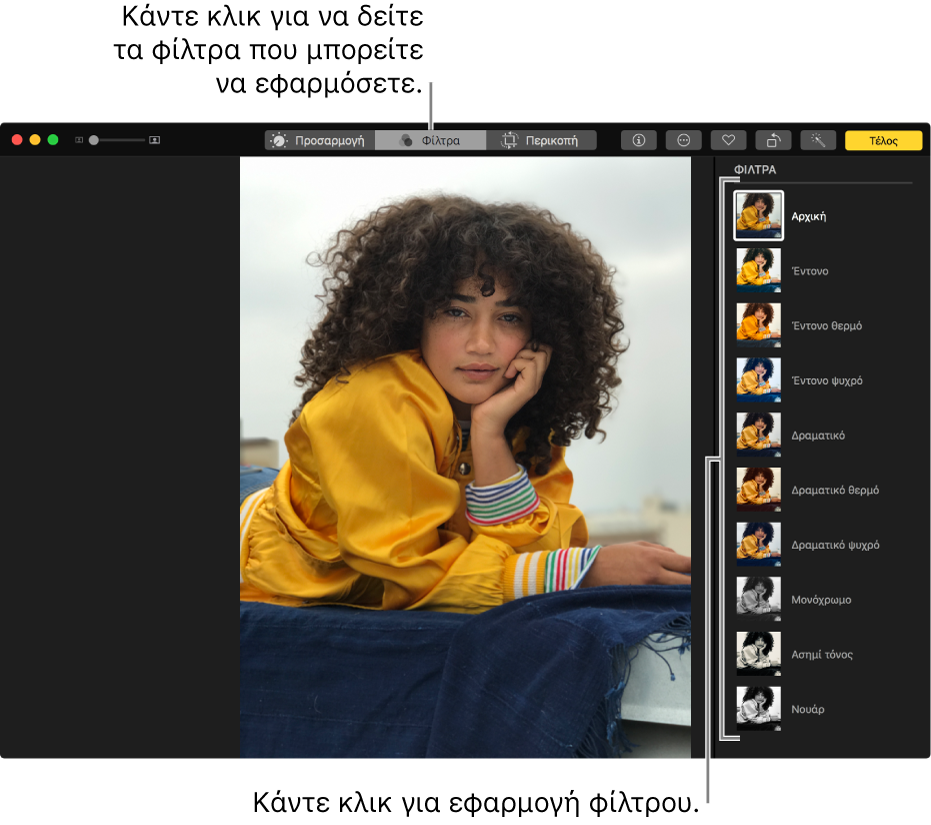Select the Αρχική original filter thumbnail
Image resolution: width=931 pixels, height=825 pixels.
[758, 216]
